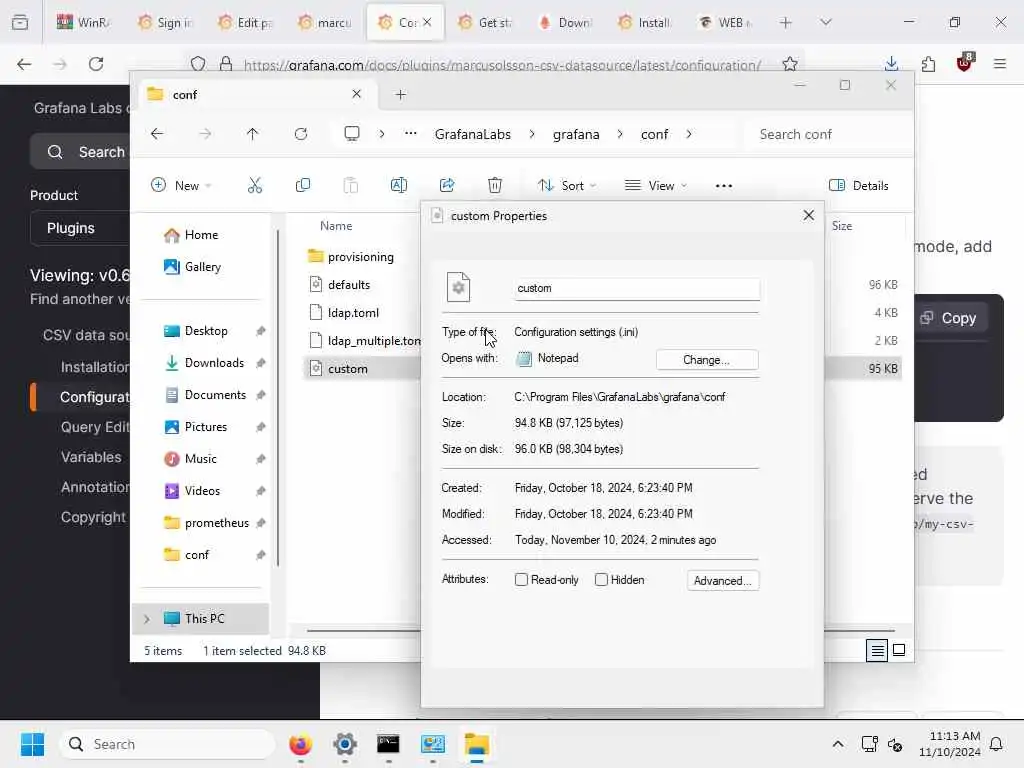Click GrafanaLabs in the breadcrumb path
Image resolution: width=1024 pixels, height=768 pixels.
(473, 134)
